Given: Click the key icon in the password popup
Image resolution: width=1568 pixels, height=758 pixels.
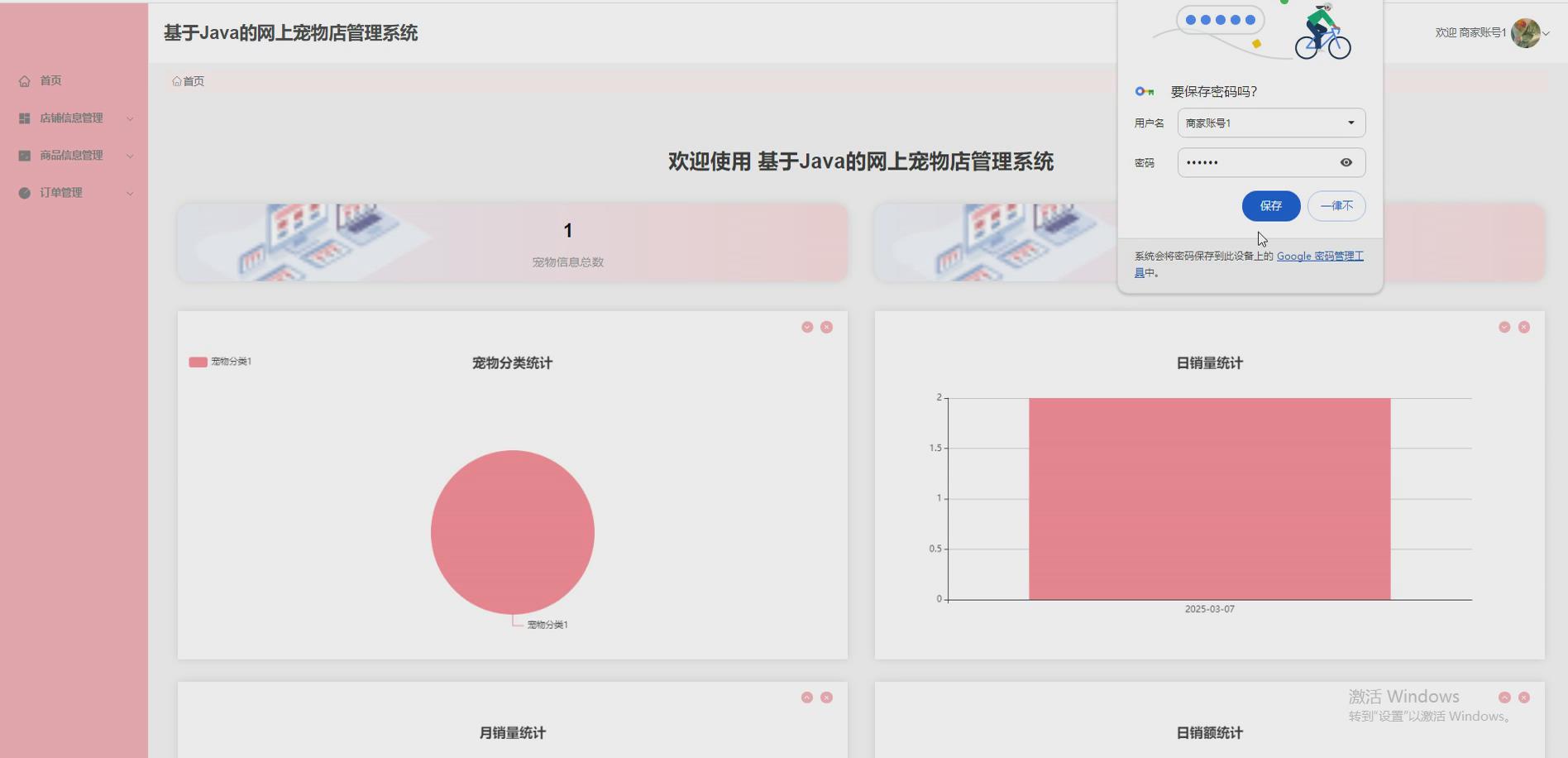Looking at the screenshot, I should (1145, 92).
